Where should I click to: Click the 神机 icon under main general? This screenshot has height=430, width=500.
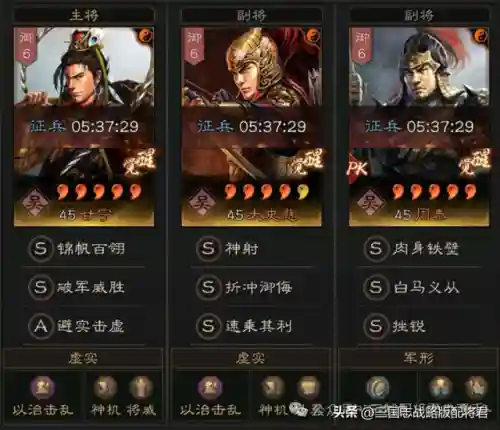tap(105, 388)
